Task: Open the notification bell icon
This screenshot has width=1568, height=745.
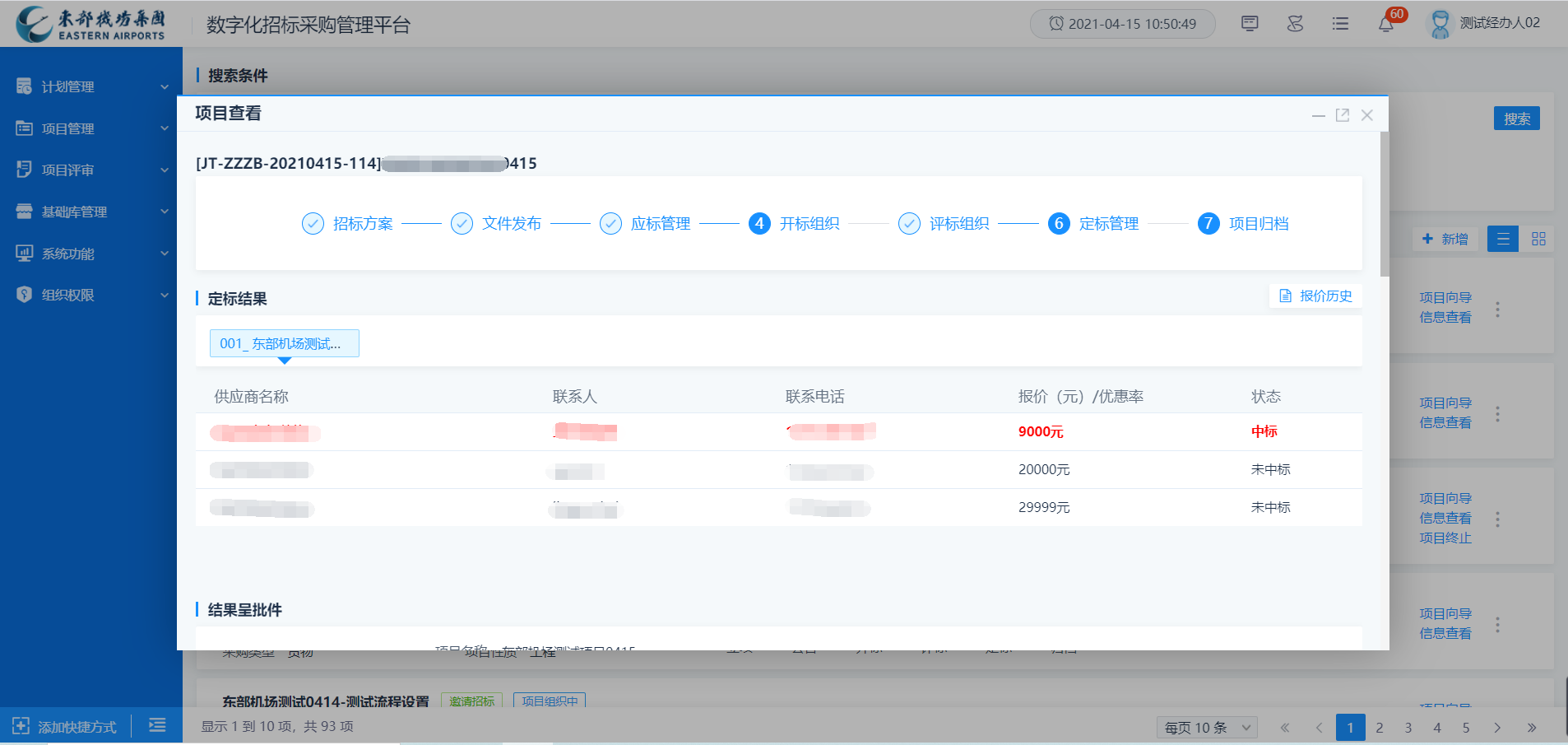Action: click(1386, 24)
